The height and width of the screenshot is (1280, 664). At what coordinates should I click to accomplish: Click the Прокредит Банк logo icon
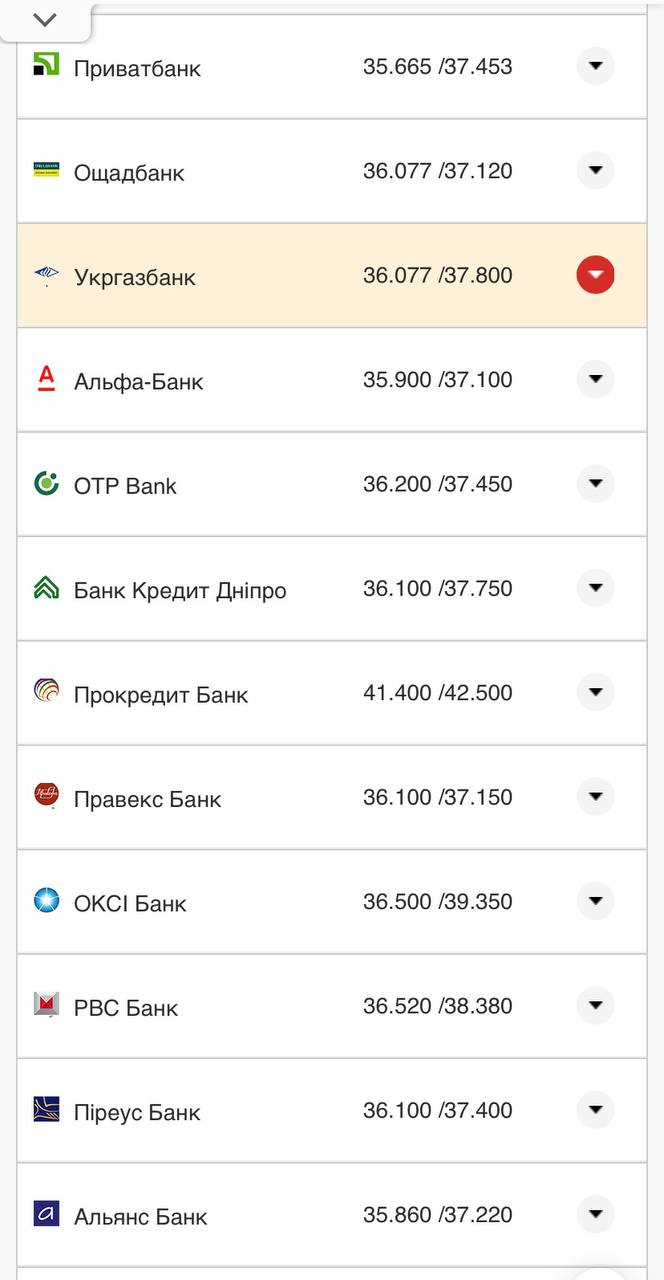point(46,691)
